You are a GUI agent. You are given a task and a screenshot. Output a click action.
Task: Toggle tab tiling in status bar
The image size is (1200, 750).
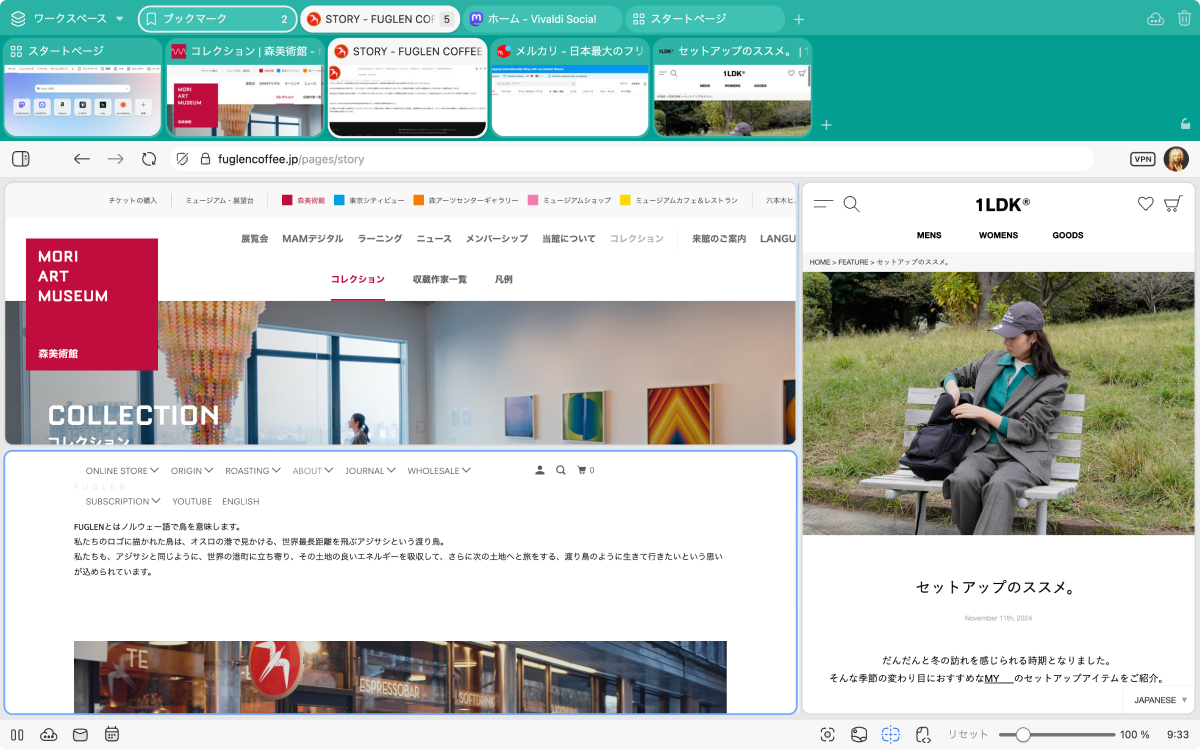coord(890,735)
